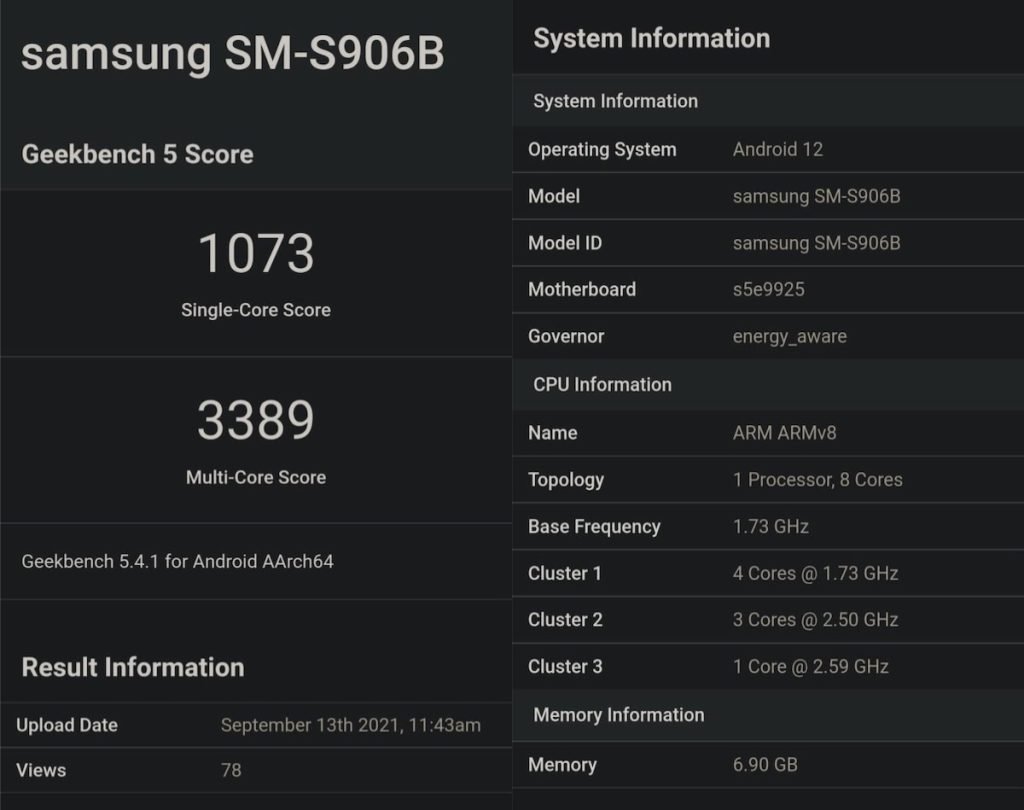The height and width of the screenshot is (810, 1024).
Task: Click the Memory label in the last row
Action: pos(562,765)
